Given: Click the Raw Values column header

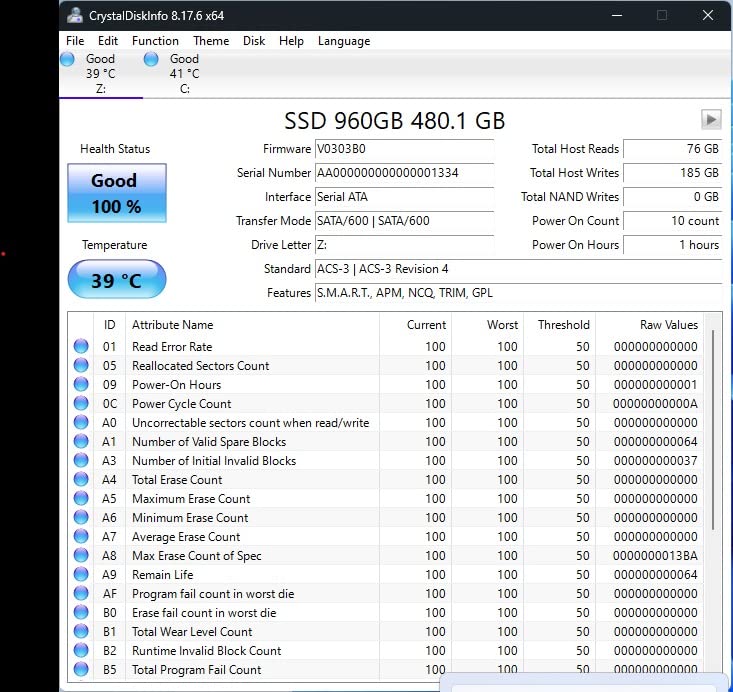Looking at the screenshot, I should point(649,324).
